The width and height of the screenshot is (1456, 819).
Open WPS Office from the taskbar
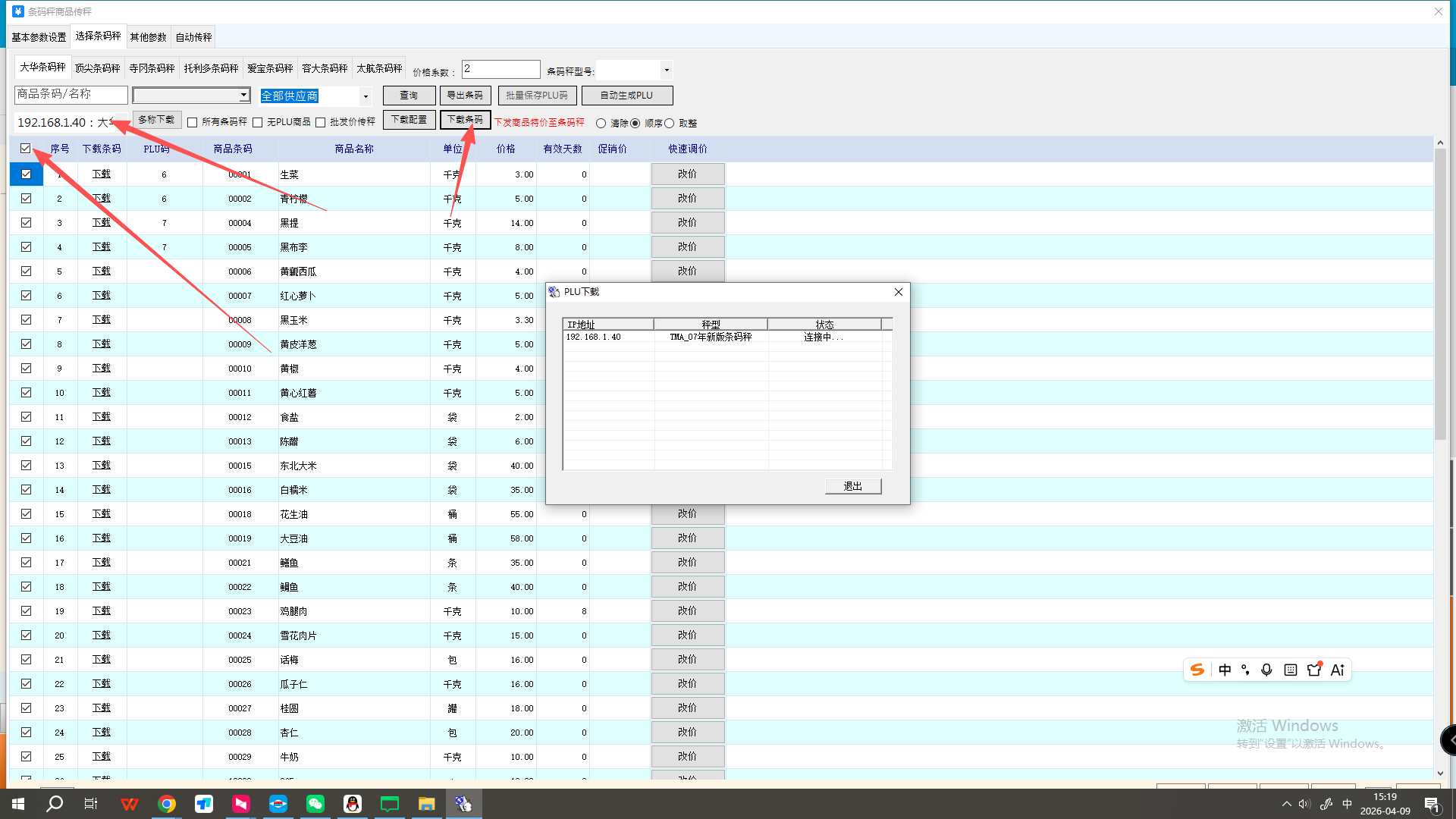click(x=130, y=804)
